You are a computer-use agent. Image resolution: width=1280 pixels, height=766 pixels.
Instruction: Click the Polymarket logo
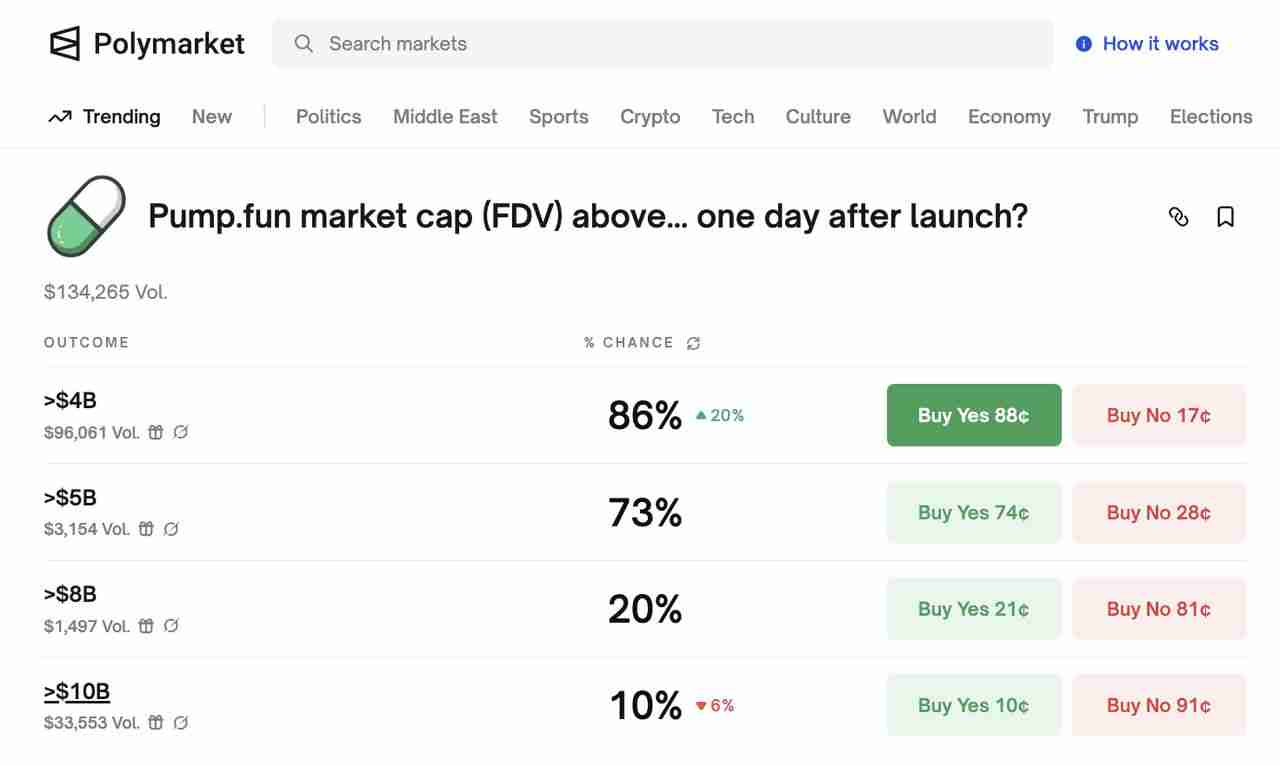[x=145, y=43]
